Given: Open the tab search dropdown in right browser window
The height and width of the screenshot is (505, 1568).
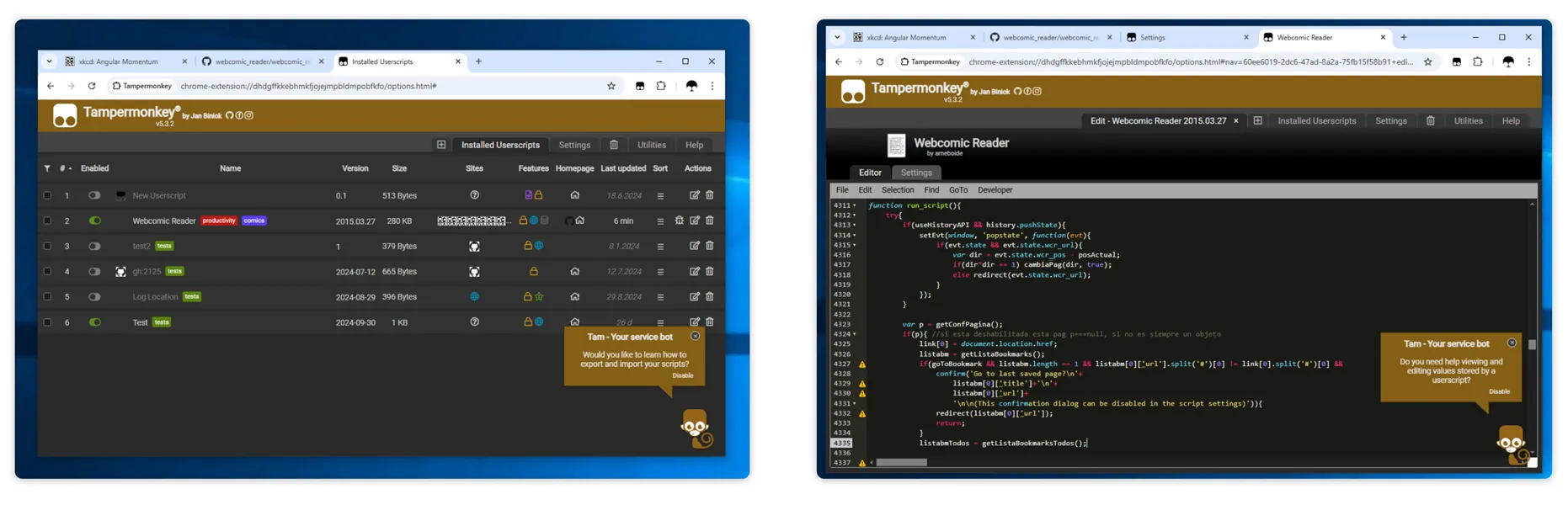Looking at the screenshot, I should pyautogui.click(x=837, y=37).
